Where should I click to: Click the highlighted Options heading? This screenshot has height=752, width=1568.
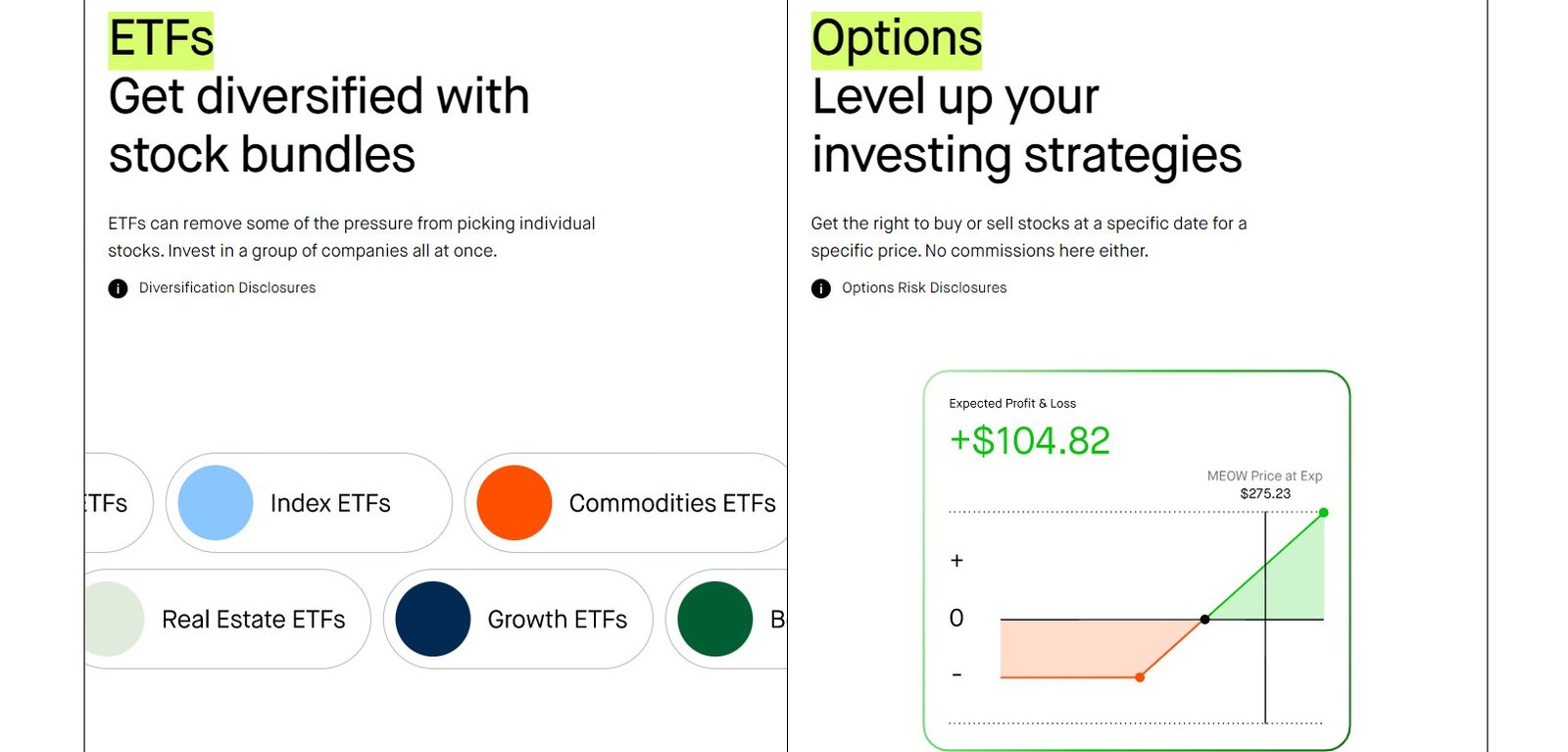tap(897, 39)
